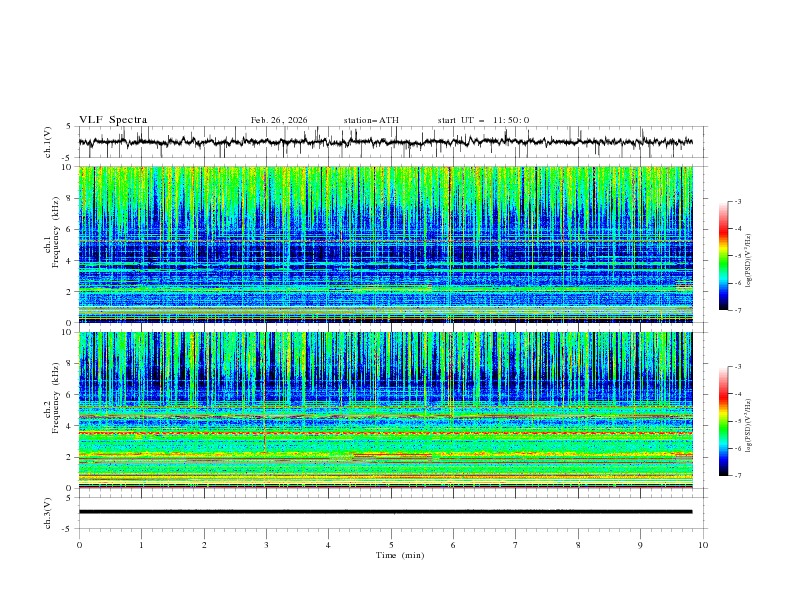Click the date 'Feb. 26, 2026'

[279, 120]
